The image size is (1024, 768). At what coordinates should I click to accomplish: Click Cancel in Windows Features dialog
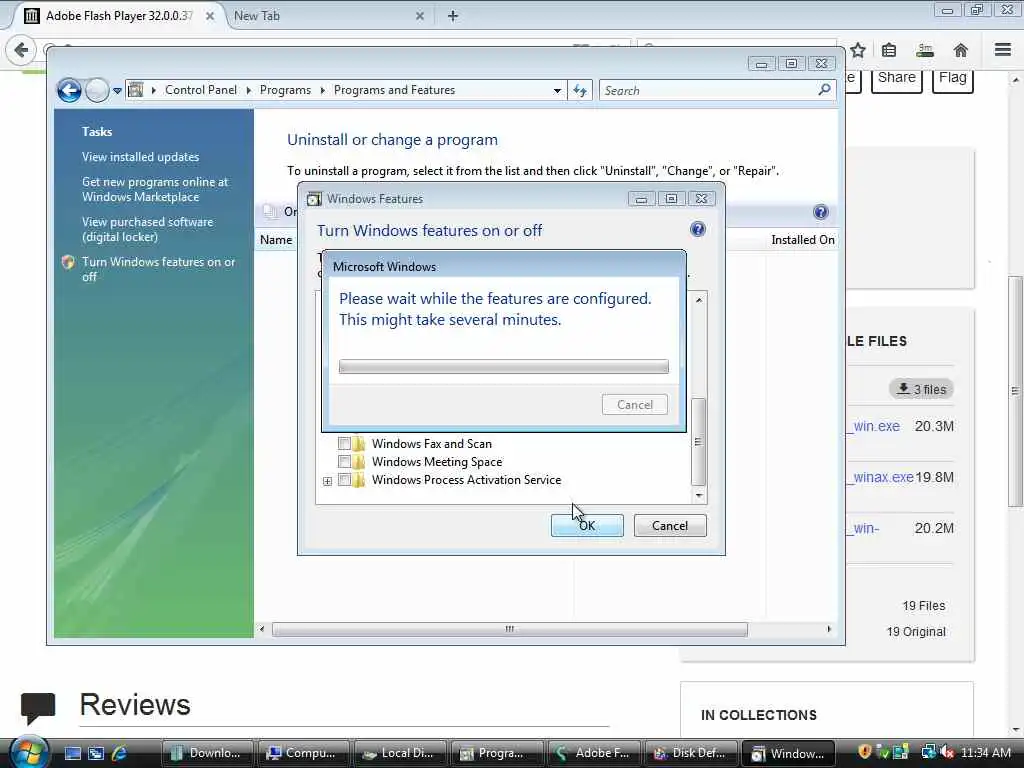pyautogui.click(x=670, y=526)
